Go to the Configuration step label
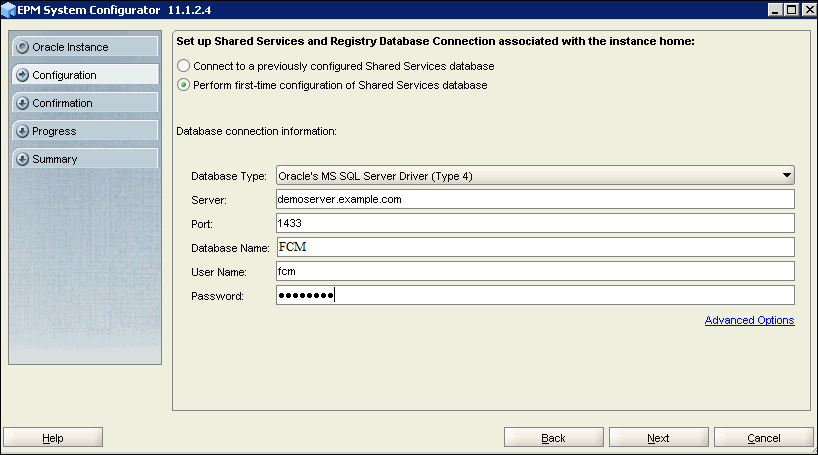This screenshot has width=818, height=455. click(64, 75)
